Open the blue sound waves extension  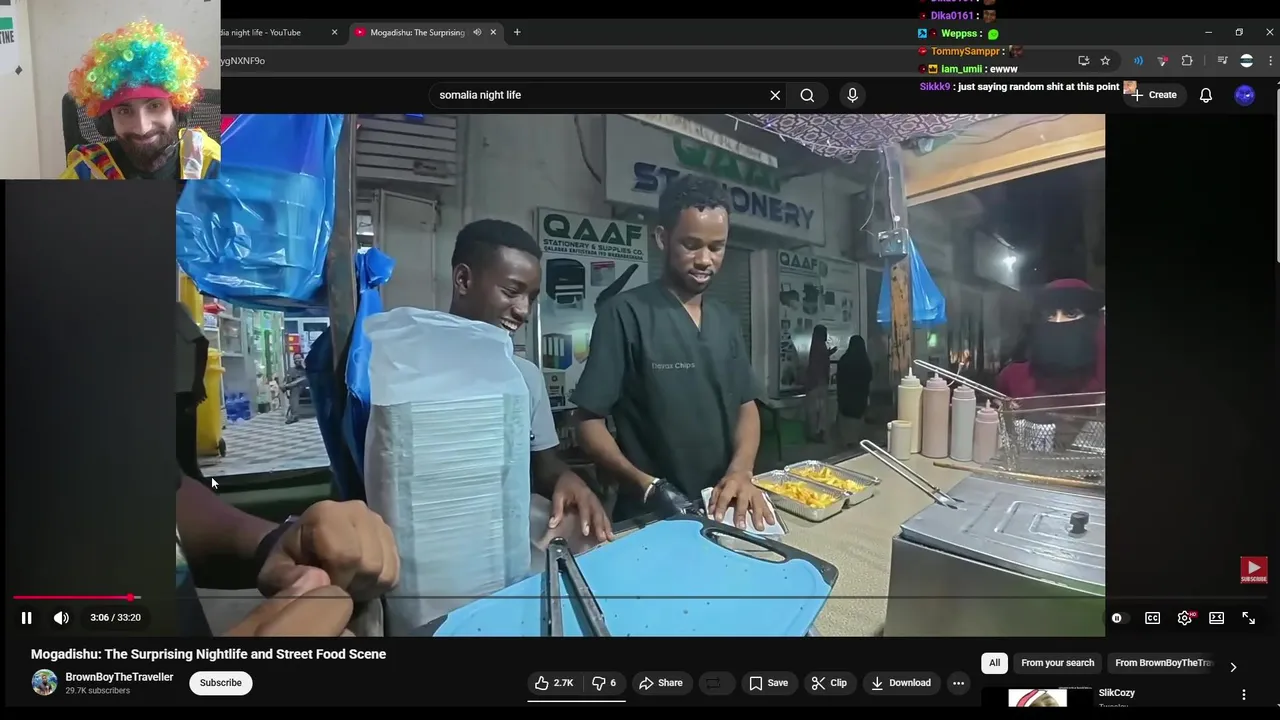[1138, 61]
